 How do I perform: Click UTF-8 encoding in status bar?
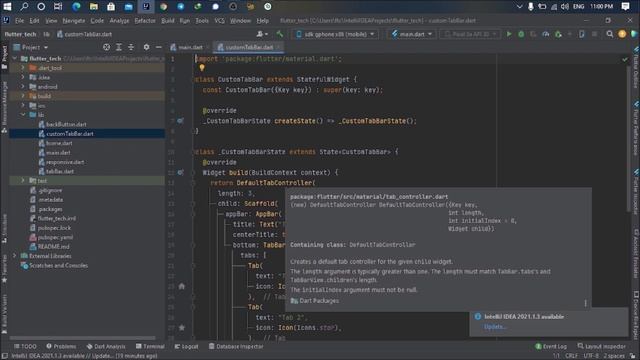591,356
